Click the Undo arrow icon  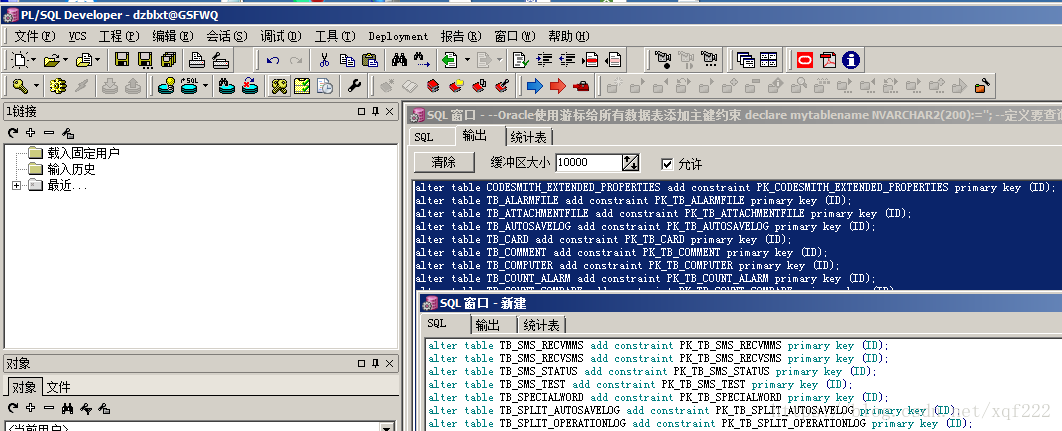(x=273, y=60)
